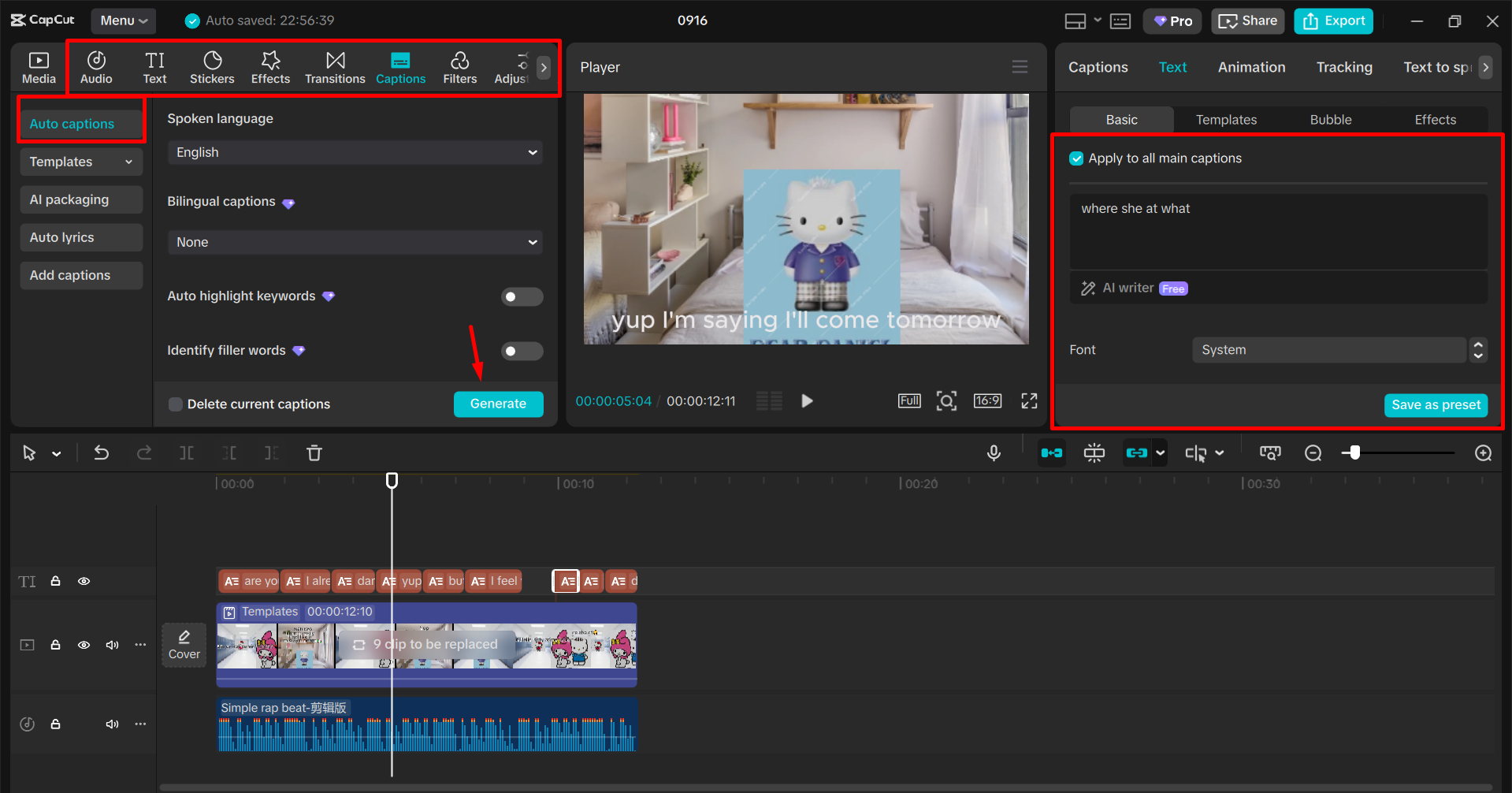The width and height of the screenshot is (1512, 793).
Task: Toggle Identify filler words switch
Action: point(522,351)
